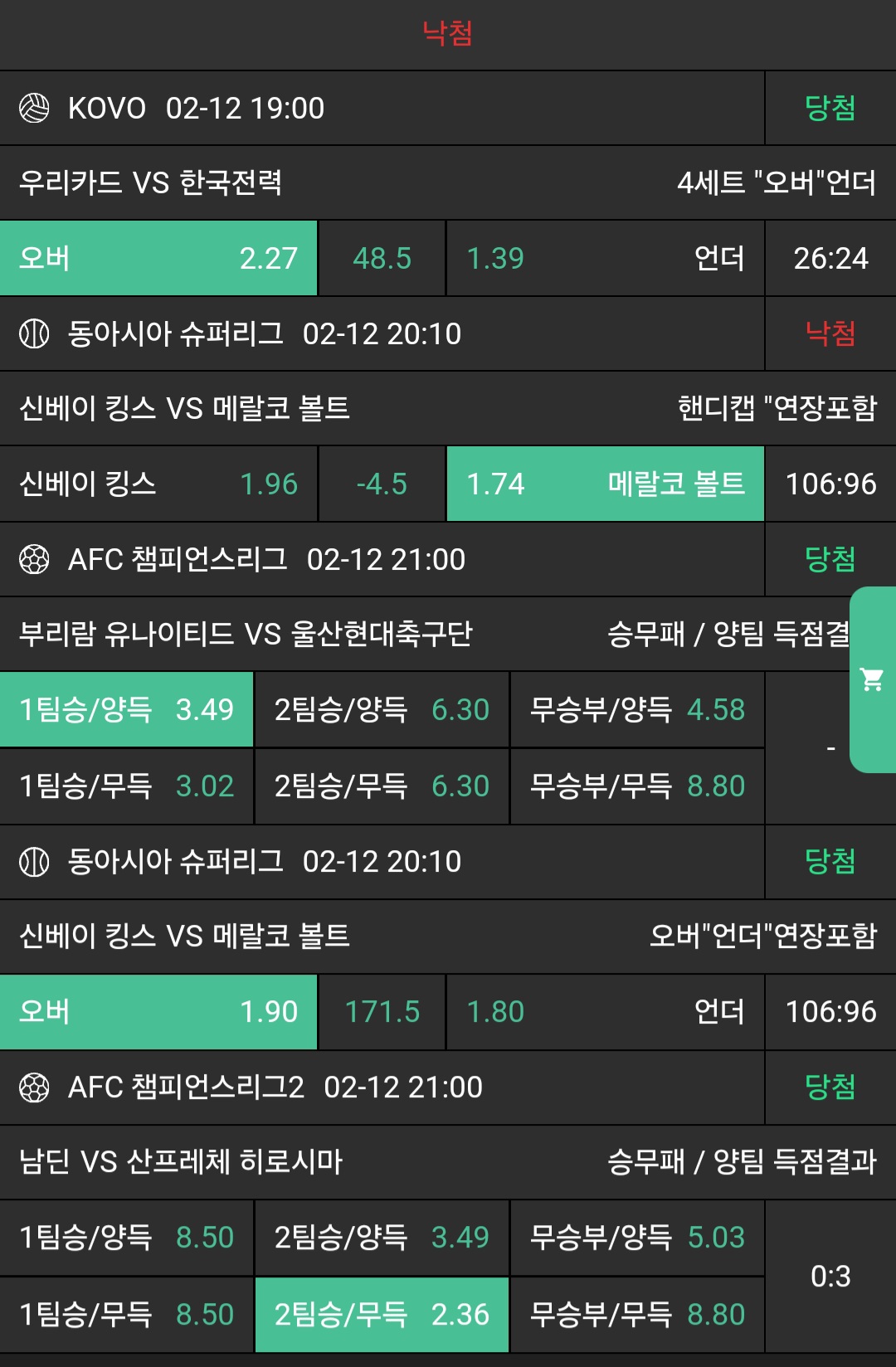The image size is (896, 1367).
Task: Pick 오버 1.90 on 171.5 line
Action: 158,1011
